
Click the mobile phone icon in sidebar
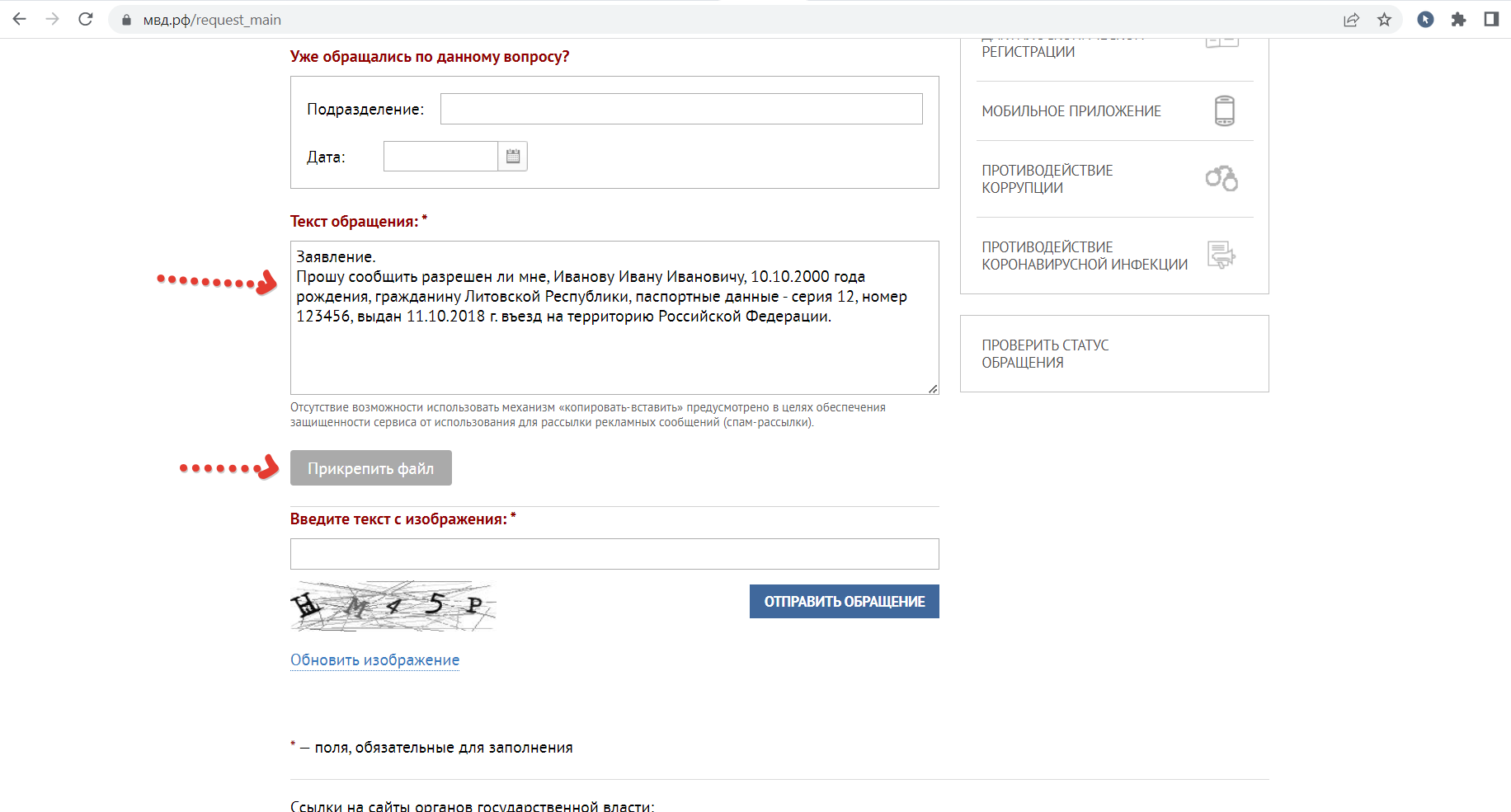click(1224, 110)
